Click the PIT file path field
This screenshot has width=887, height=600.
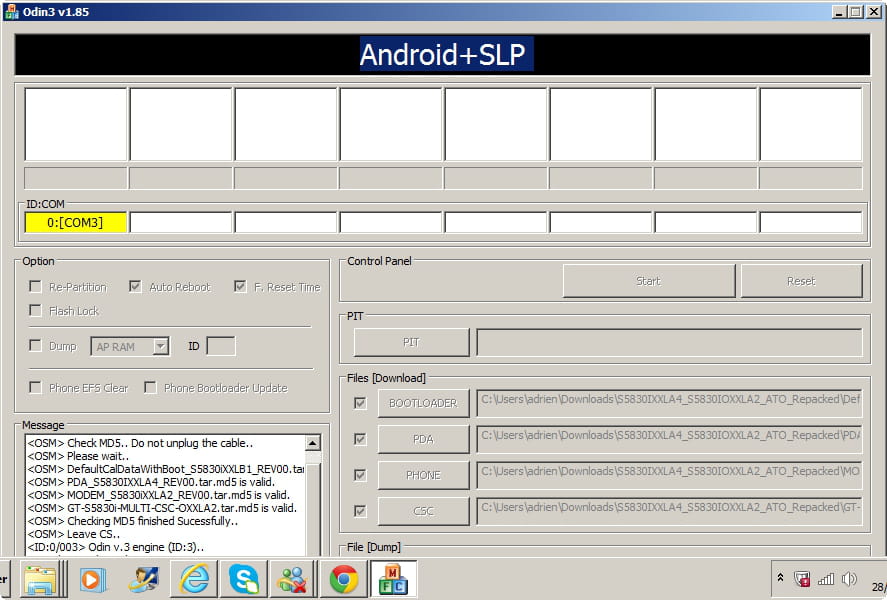coord(669,342)
